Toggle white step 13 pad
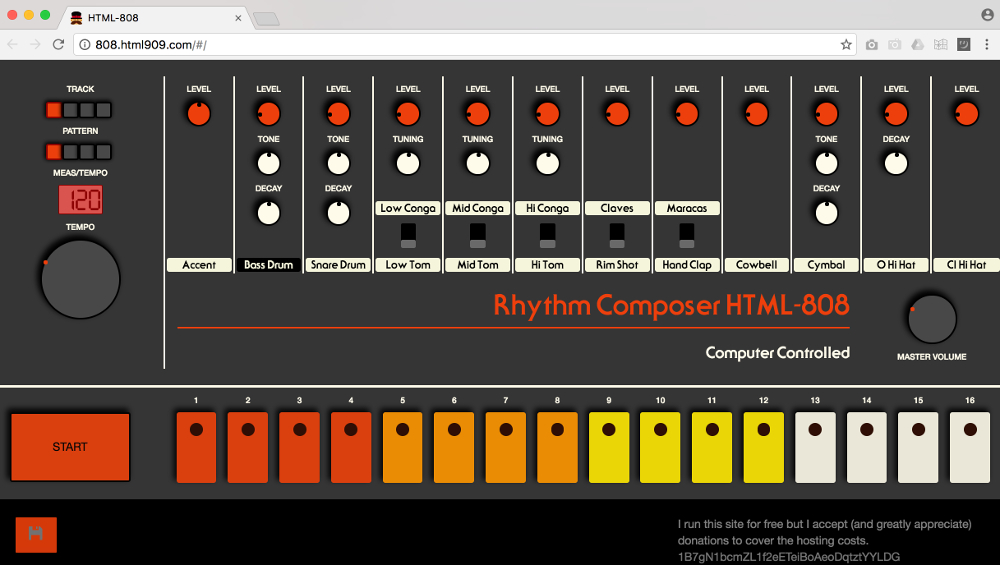 (815, 447)
